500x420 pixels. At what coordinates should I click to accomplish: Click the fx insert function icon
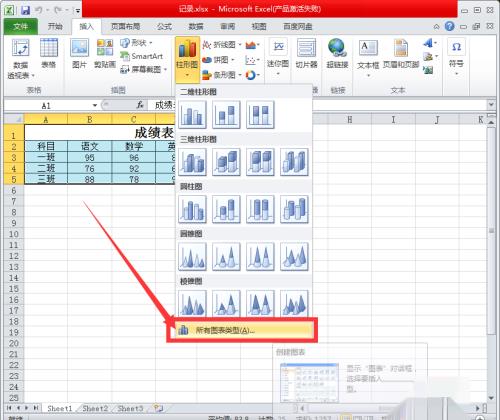click(x=140, y=105)
